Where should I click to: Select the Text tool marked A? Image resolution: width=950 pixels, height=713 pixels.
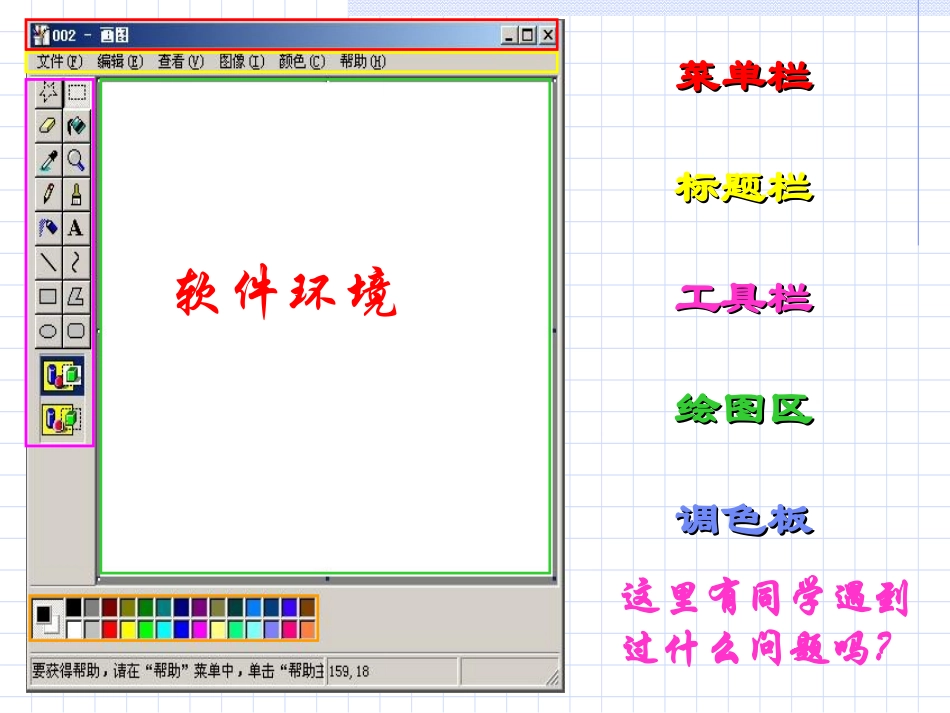(x=76, y=228)
